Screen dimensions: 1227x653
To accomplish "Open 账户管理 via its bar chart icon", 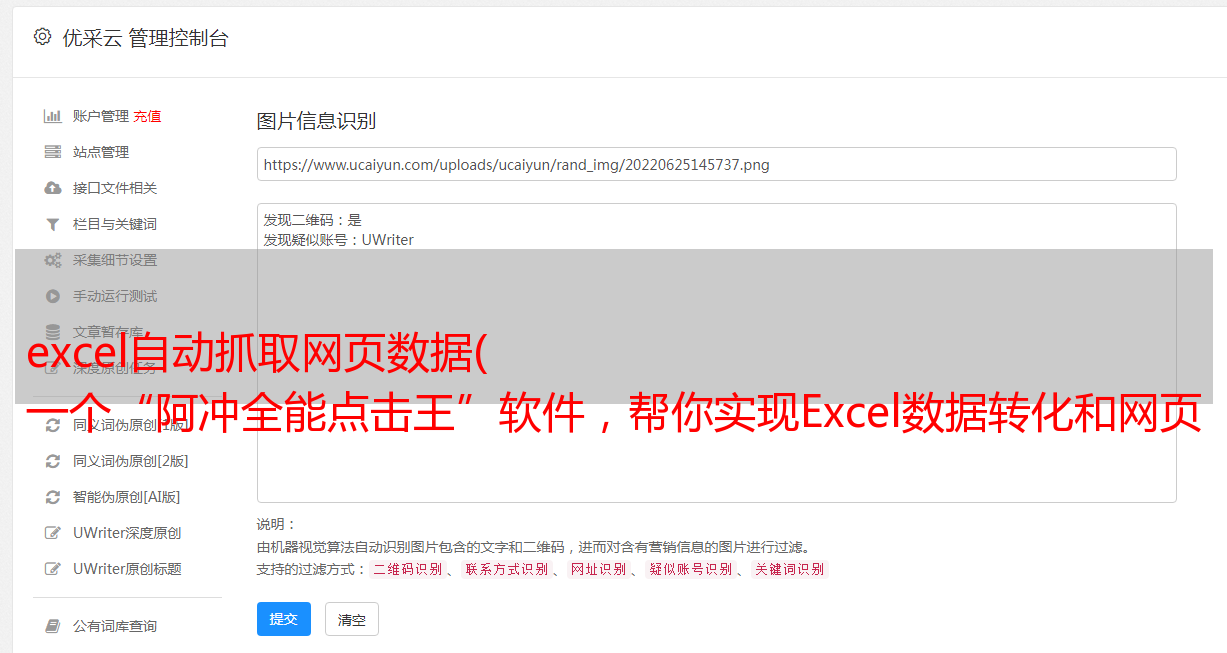I will pos(53,116).
